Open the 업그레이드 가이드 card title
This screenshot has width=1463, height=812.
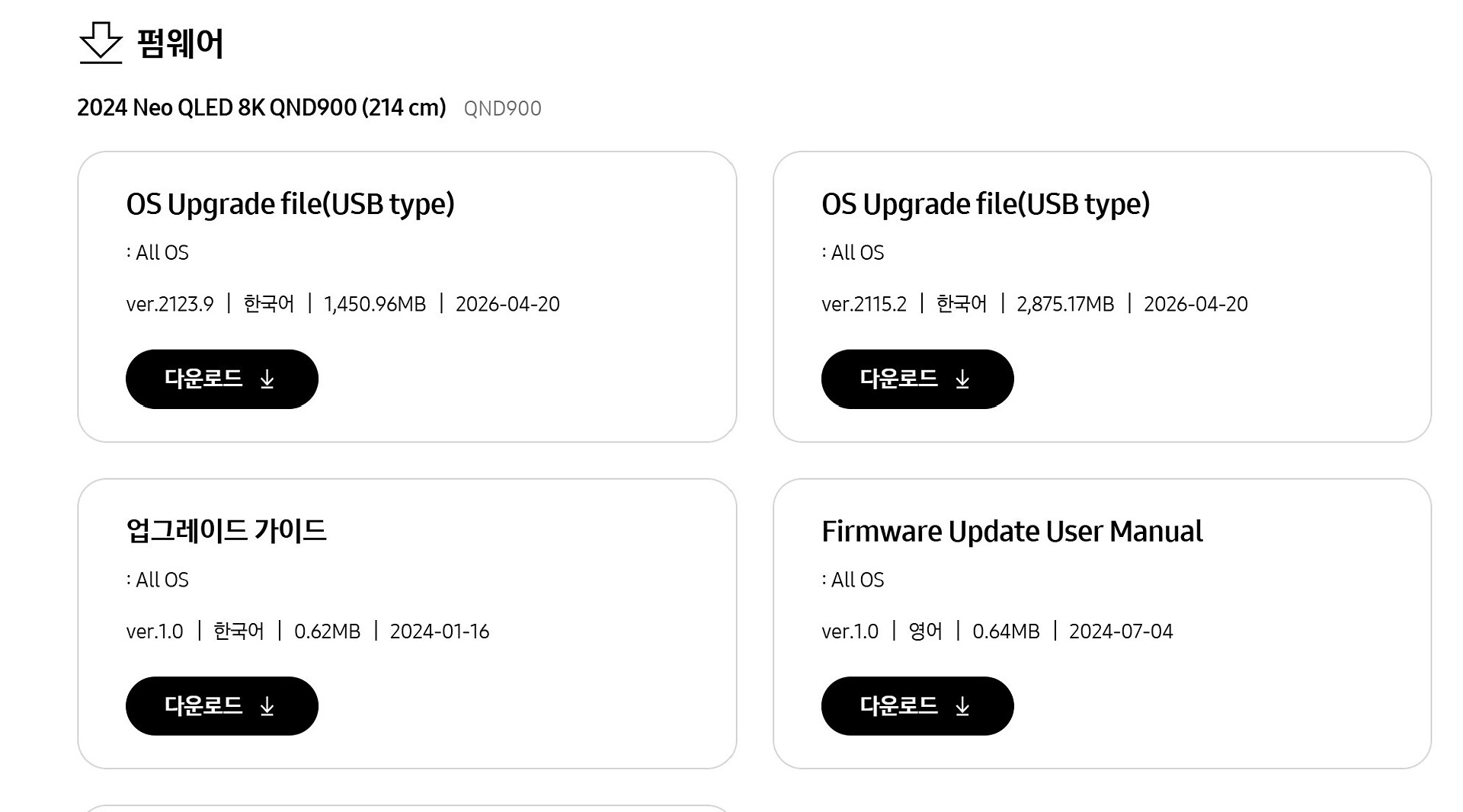point(226,530)
